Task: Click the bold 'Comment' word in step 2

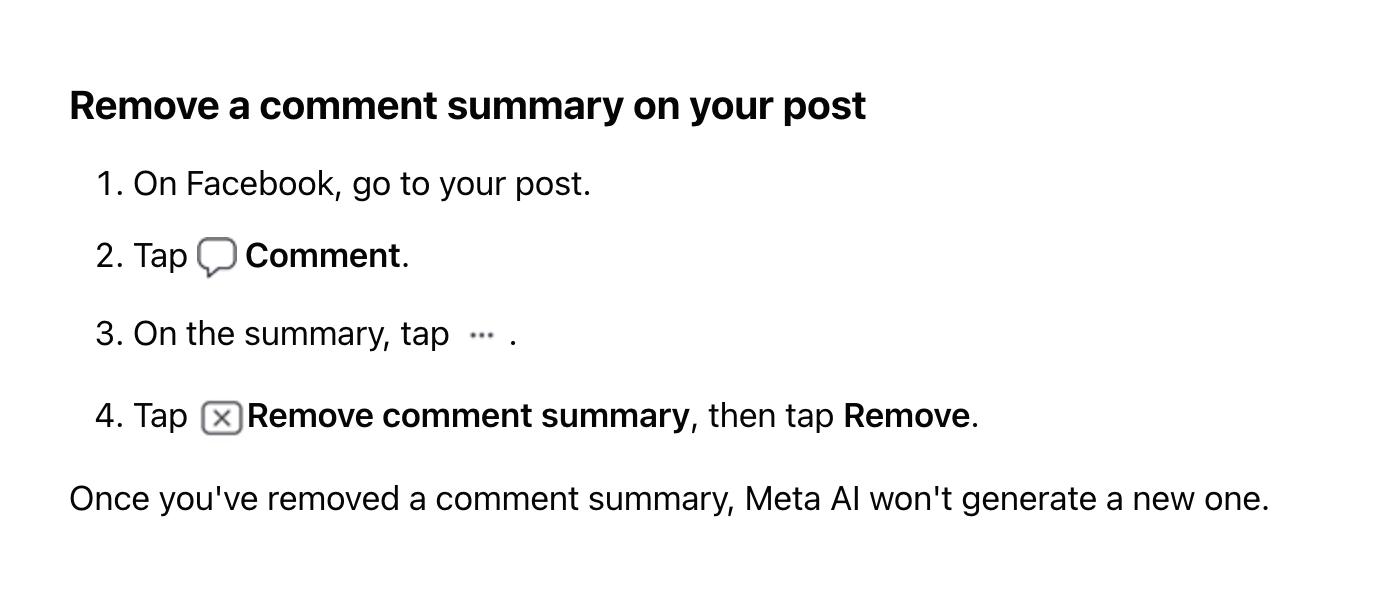Action: click(323, 256)
